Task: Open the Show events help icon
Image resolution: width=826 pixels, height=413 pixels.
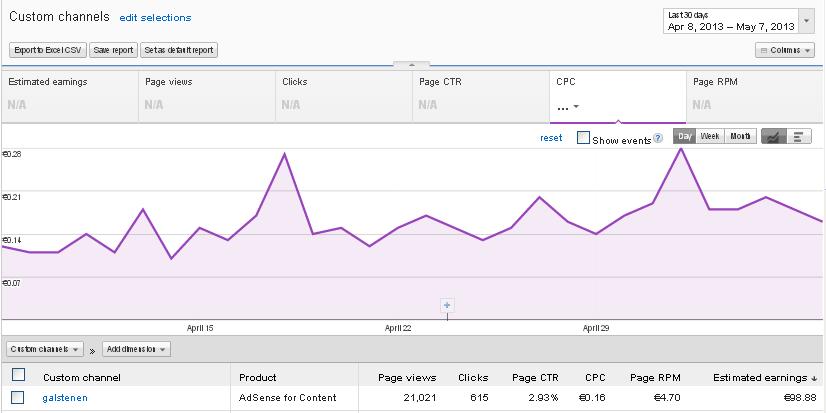Action: [658, 139]
